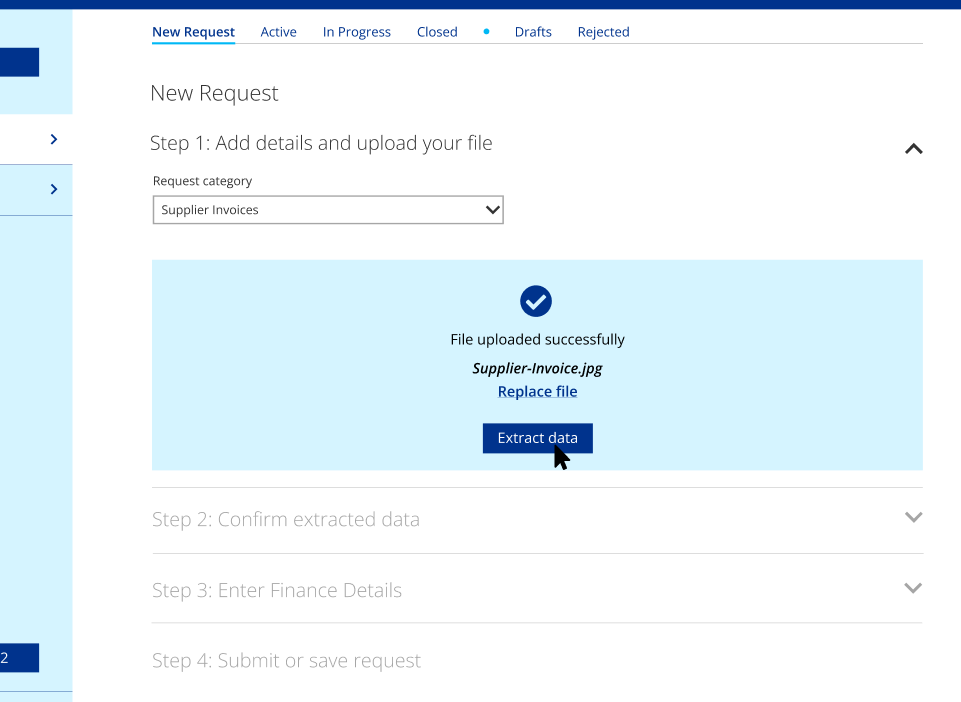Viewport: 961px width, 702px height.
Task: Click the Step 3: Enter Finance Details heading
Action: point(277,590)
